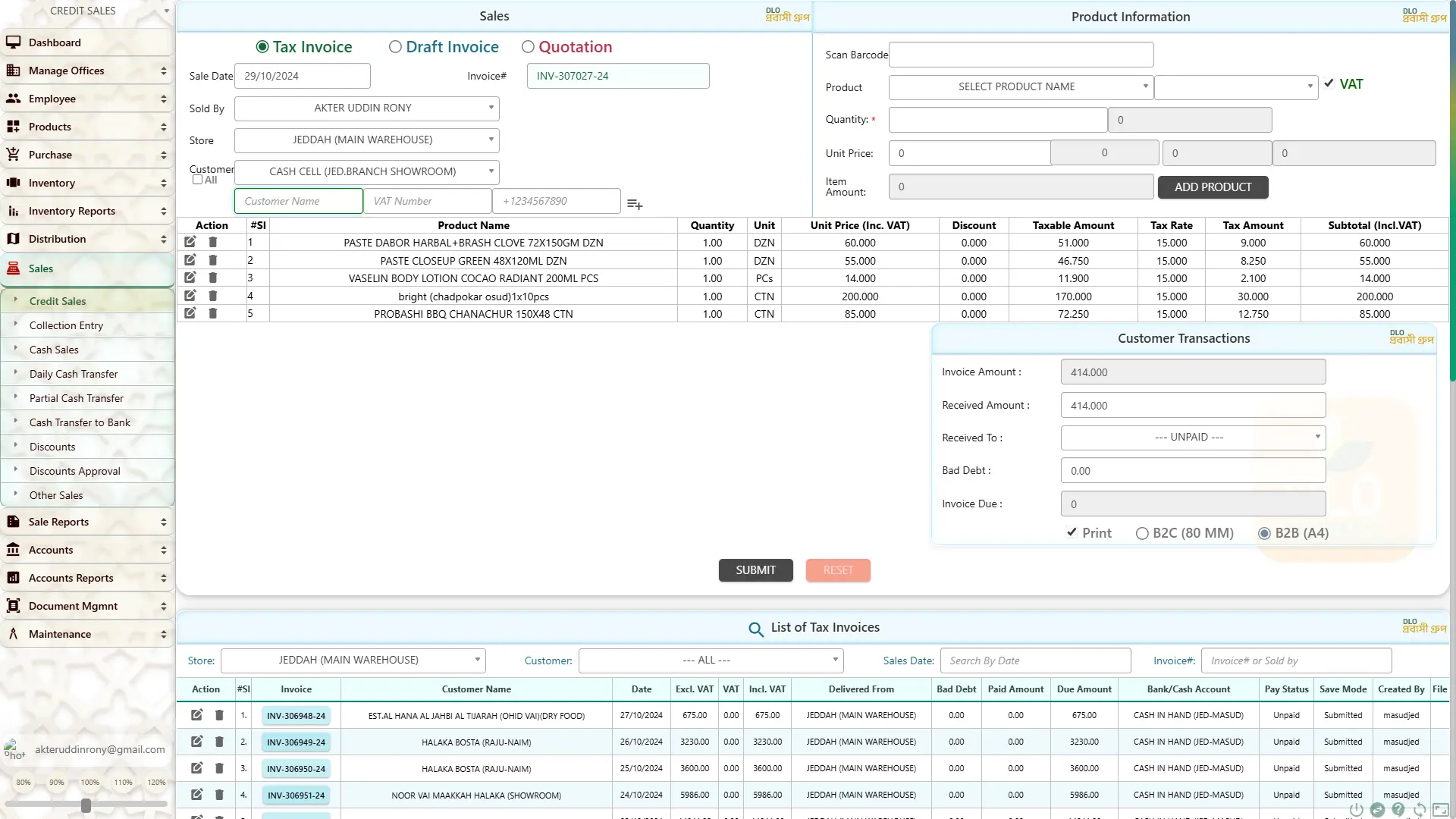
Task: Open the help question mark icon
Action: point(1398,810)
